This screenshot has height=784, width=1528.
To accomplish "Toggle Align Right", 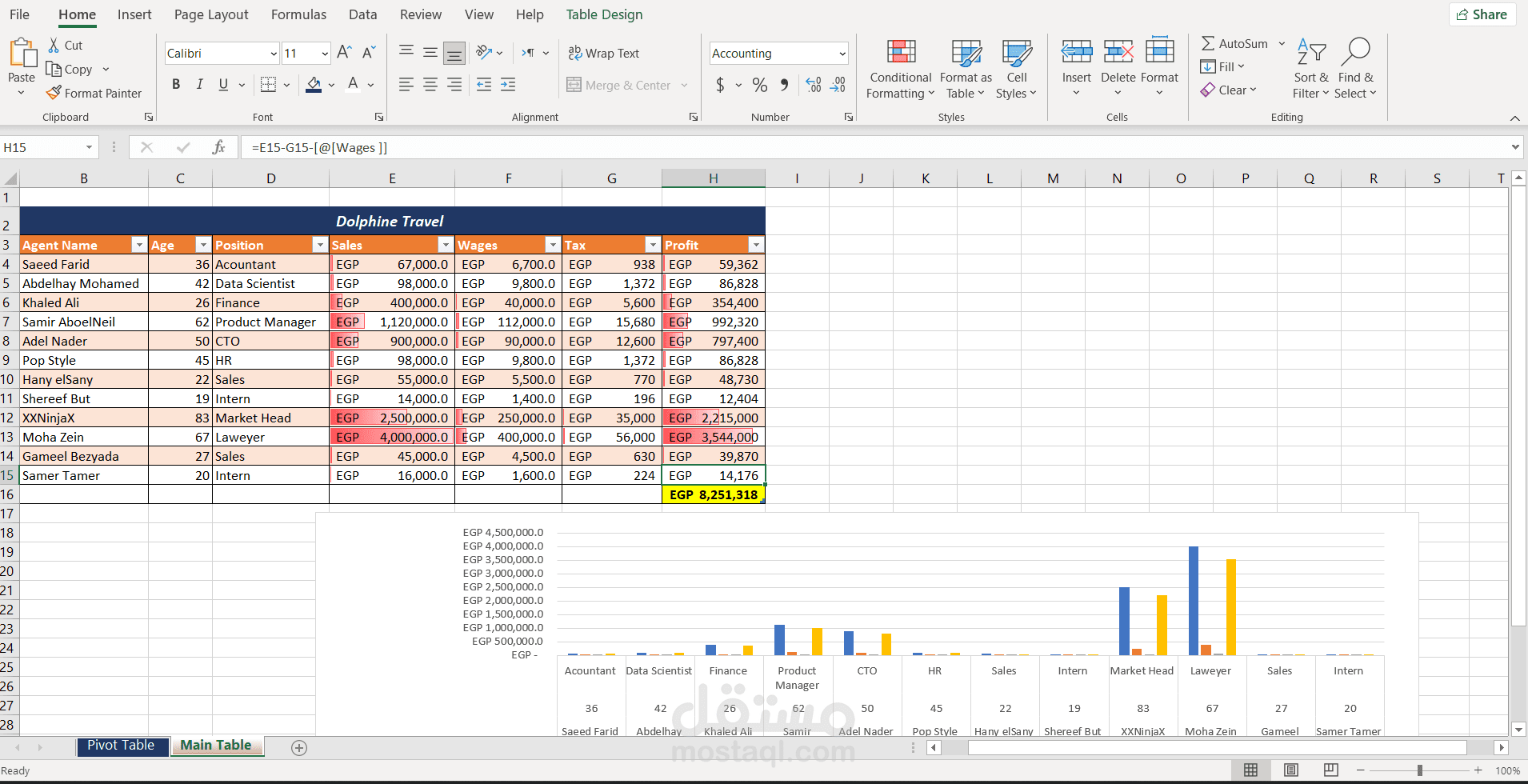I will tap(454, 85).
